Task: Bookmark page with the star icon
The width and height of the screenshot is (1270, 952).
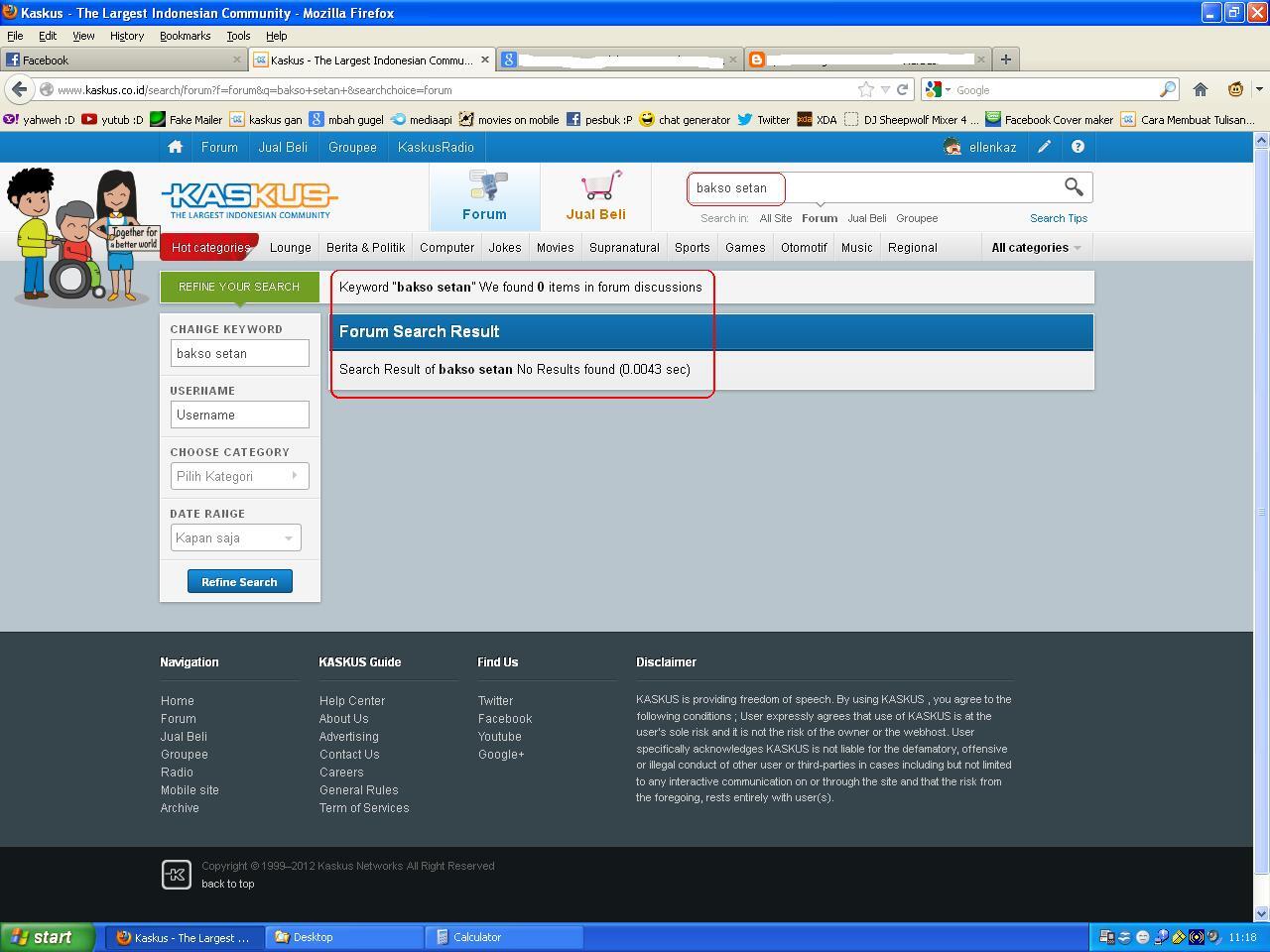Action: pyautogui.click(x=865, y=89)
